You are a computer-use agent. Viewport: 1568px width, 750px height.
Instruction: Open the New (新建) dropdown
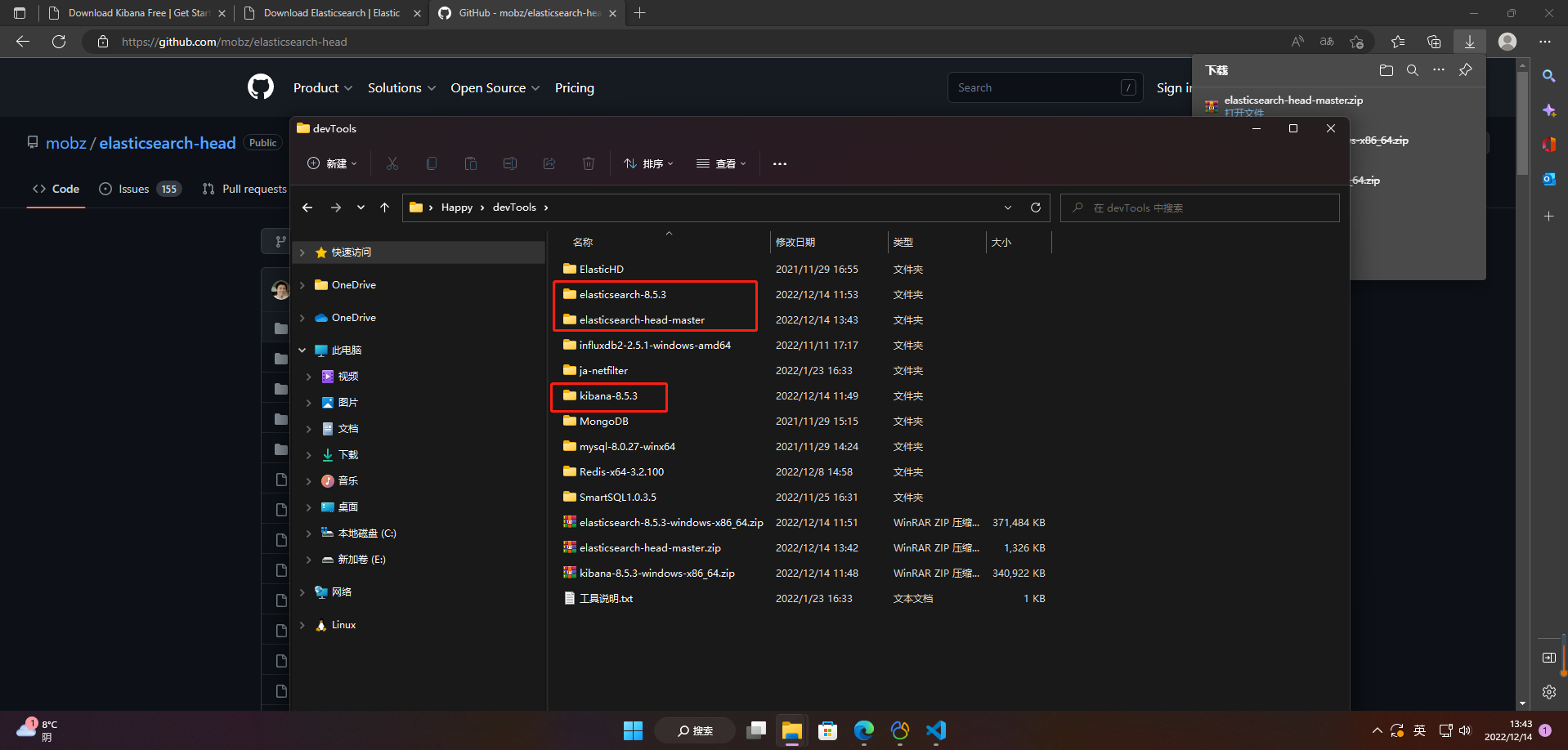333,163
